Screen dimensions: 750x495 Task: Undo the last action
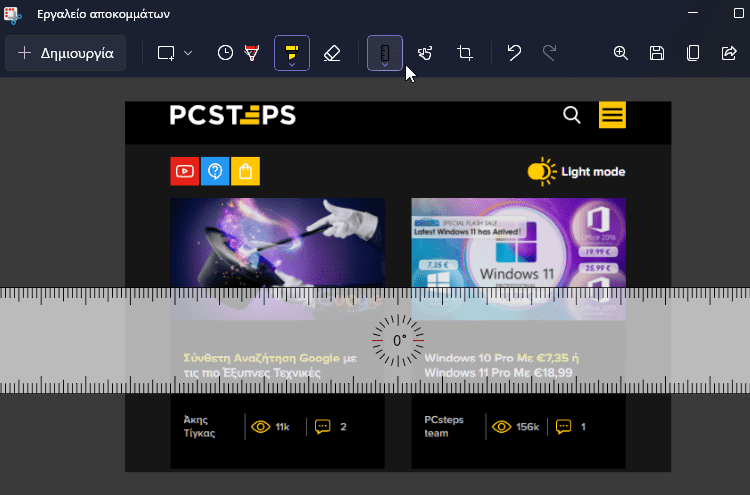[514, 53]
